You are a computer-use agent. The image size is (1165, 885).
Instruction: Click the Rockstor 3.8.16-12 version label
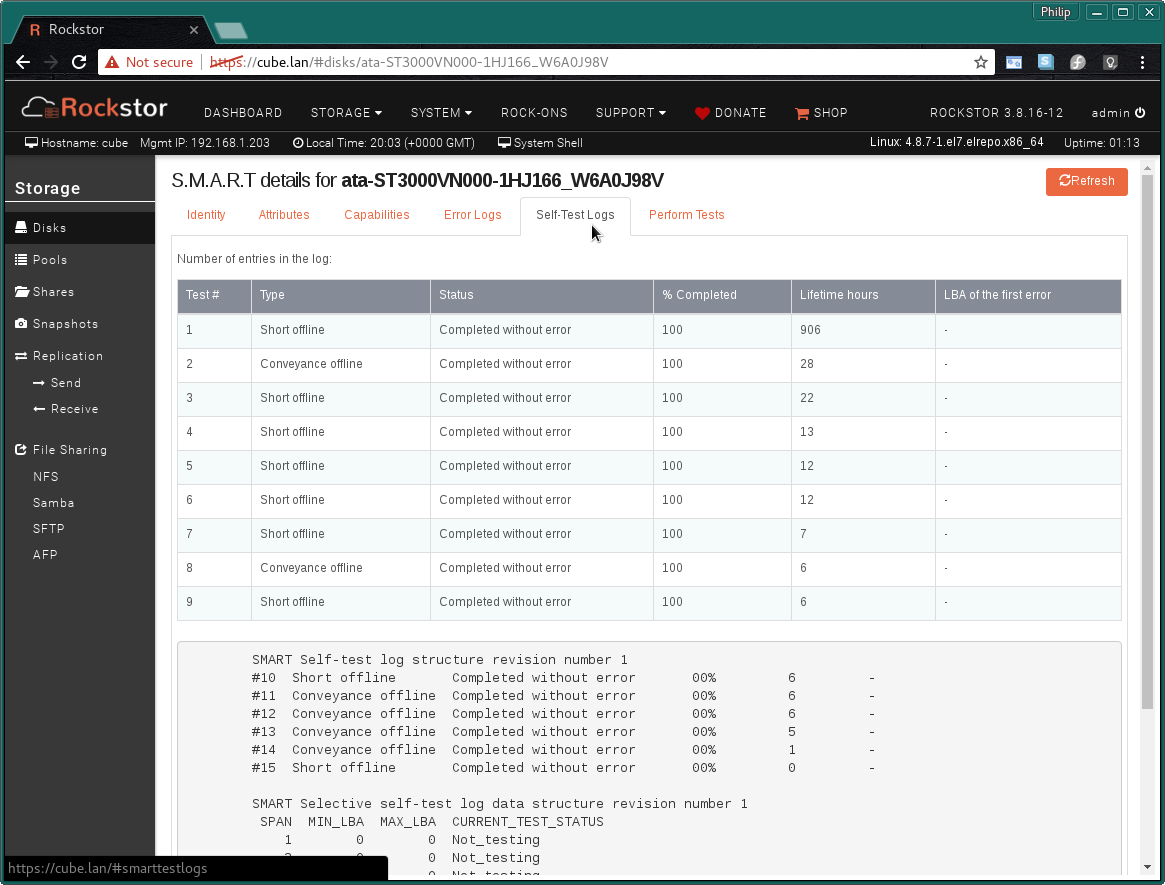click(x=996, y=113)
